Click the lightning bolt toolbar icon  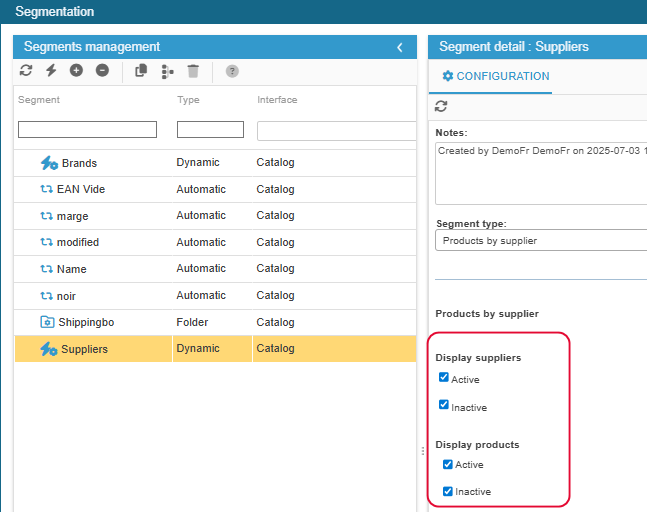(x=51, y=71)
